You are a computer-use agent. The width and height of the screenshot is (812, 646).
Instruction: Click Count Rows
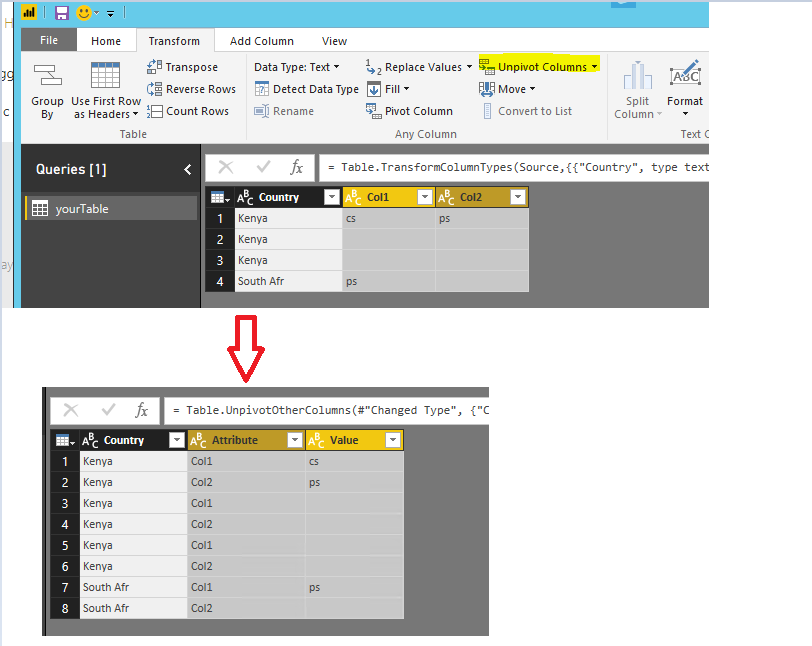pos(187,111)
